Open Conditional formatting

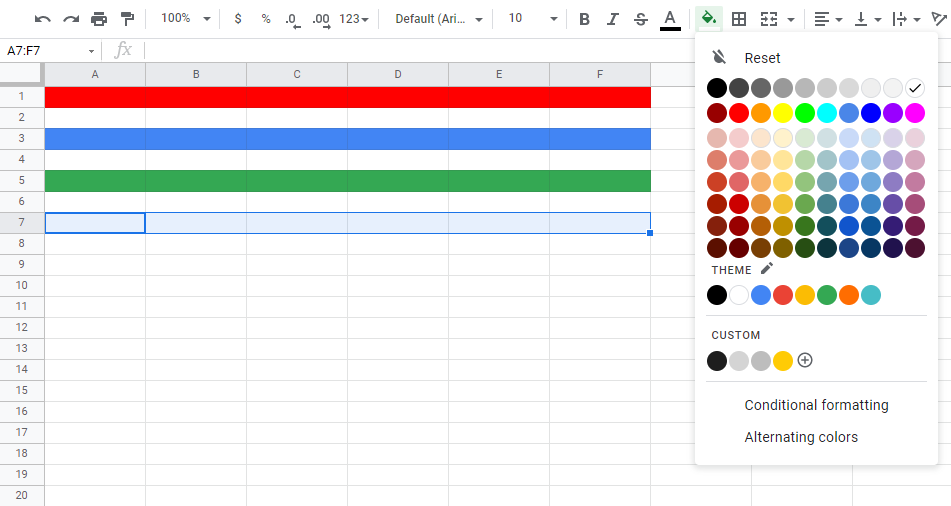pyautogui.click(x=816, y=405)
